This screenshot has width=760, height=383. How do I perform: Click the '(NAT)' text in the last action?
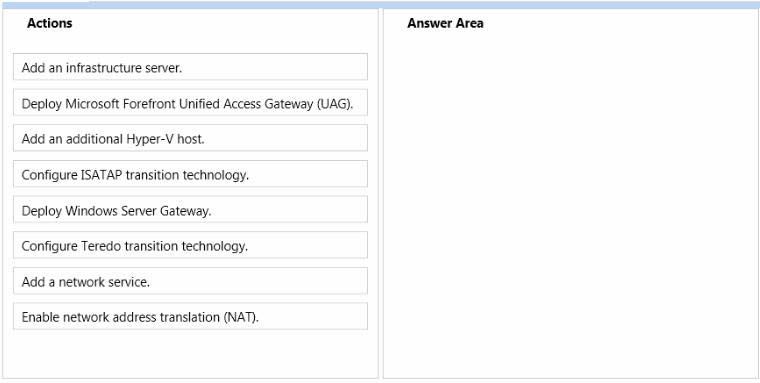click(x=241, y=318)
